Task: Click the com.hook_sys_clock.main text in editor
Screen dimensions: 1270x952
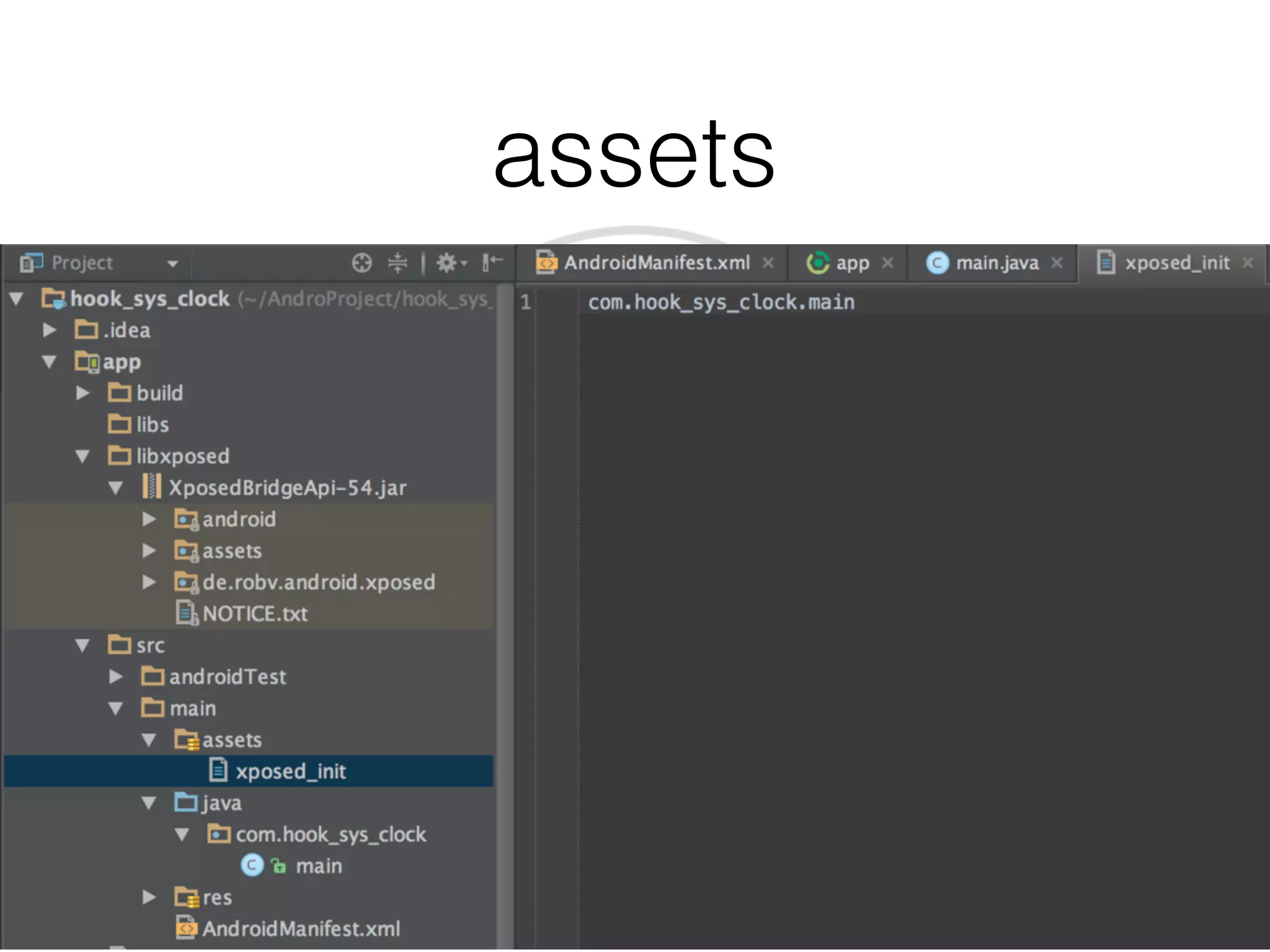Action: tap(721, 302)
